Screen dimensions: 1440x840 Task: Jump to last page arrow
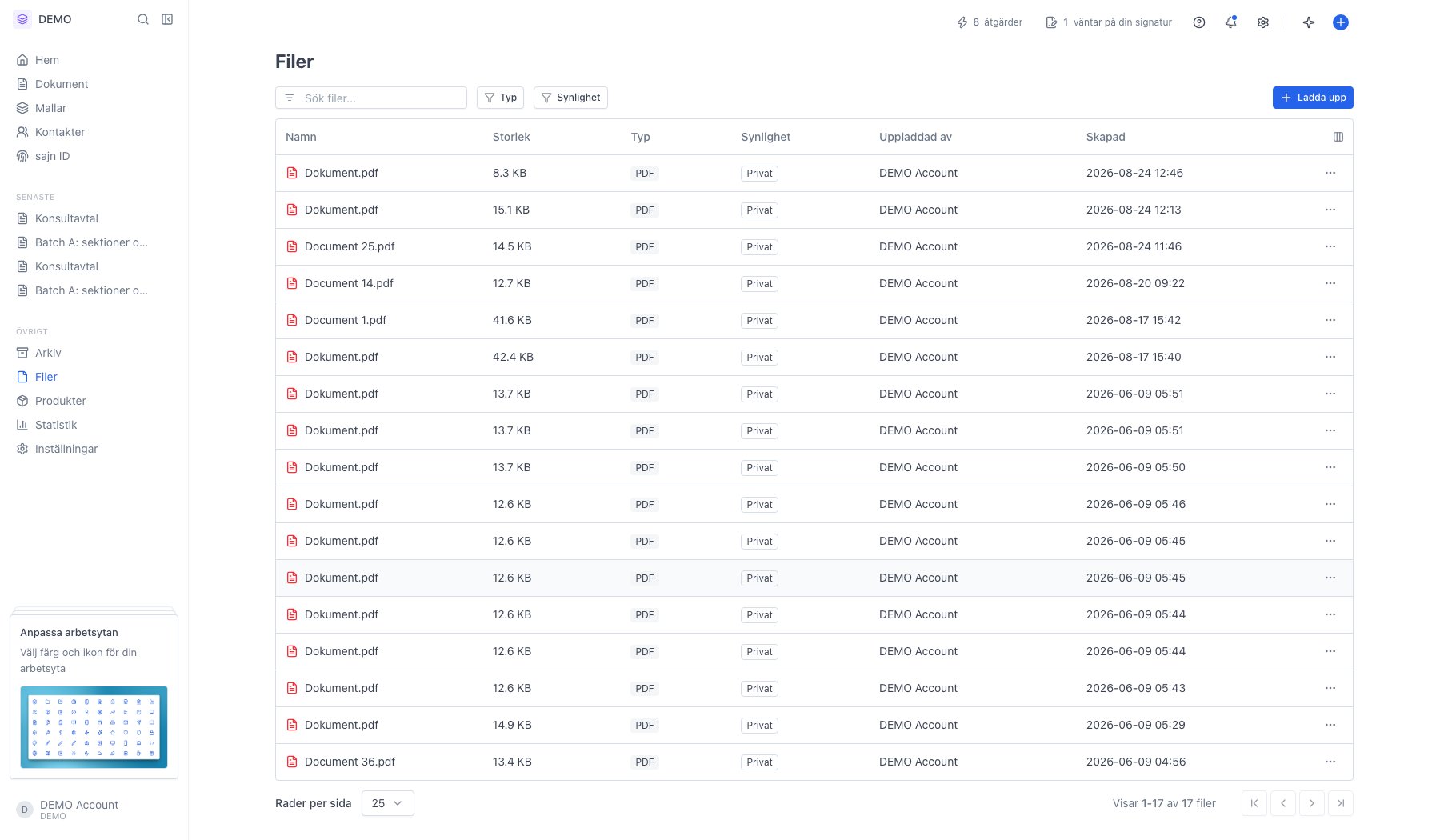tap(1341, 803)
